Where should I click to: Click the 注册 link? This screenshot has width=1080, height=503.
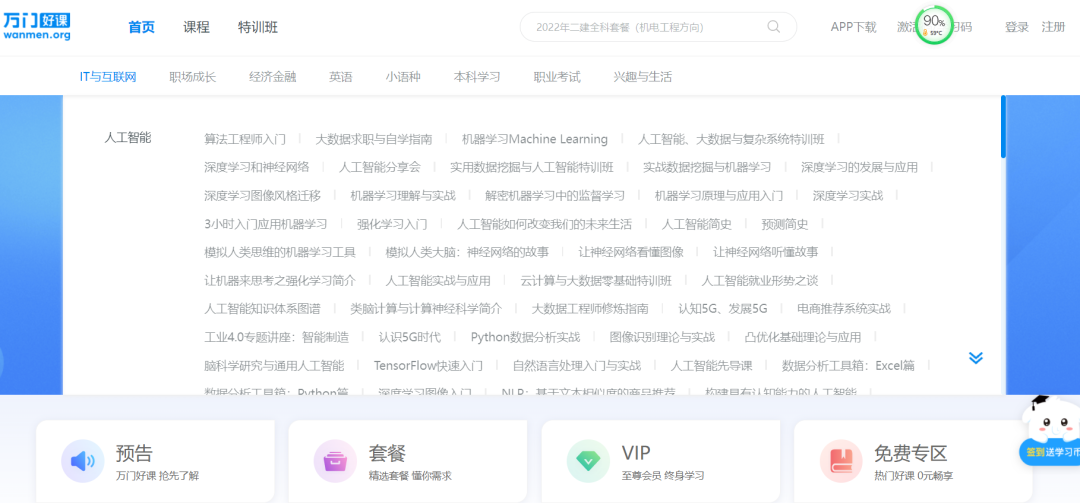click(x=1053, y=27)
